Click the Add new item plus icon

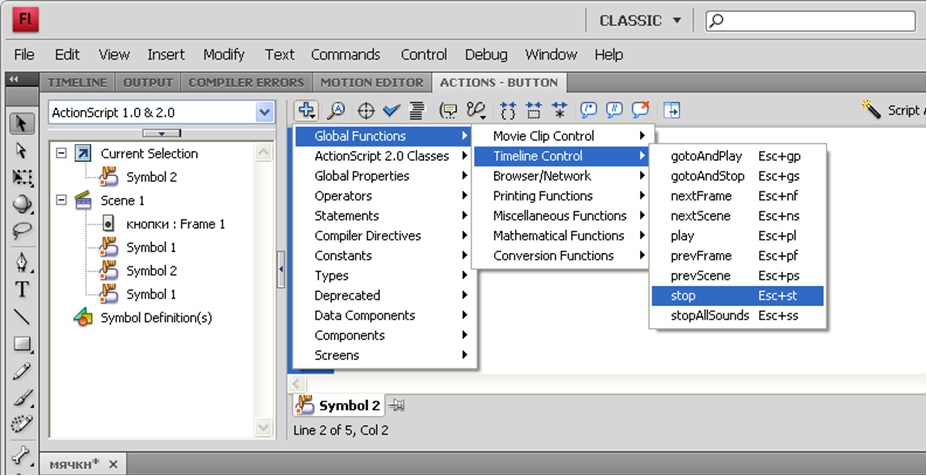[x=306, y=111]
